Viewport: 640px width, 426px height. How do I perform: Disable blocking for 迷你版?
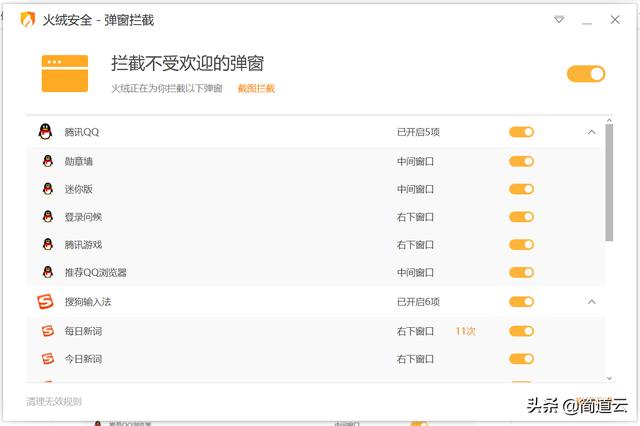click(521, 189)
